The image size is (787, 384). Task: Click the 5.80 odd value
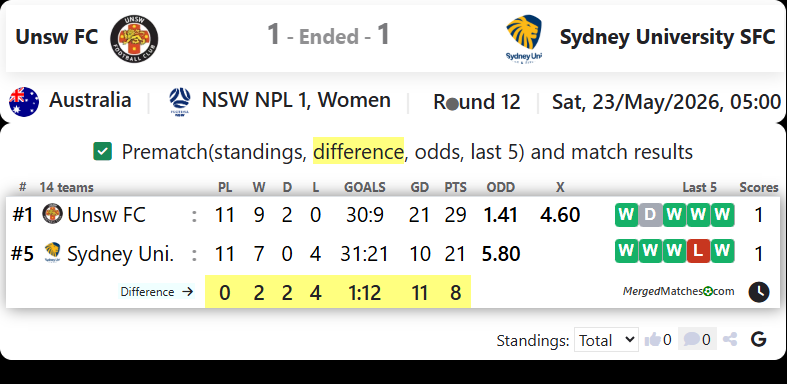tap(500, 253)
